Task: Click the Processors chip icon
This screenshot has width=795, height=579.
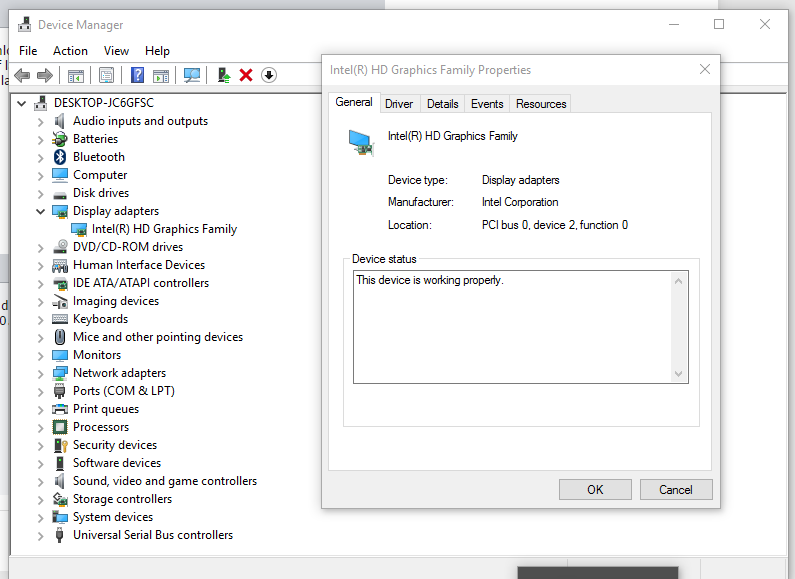Action: [60, 427]
